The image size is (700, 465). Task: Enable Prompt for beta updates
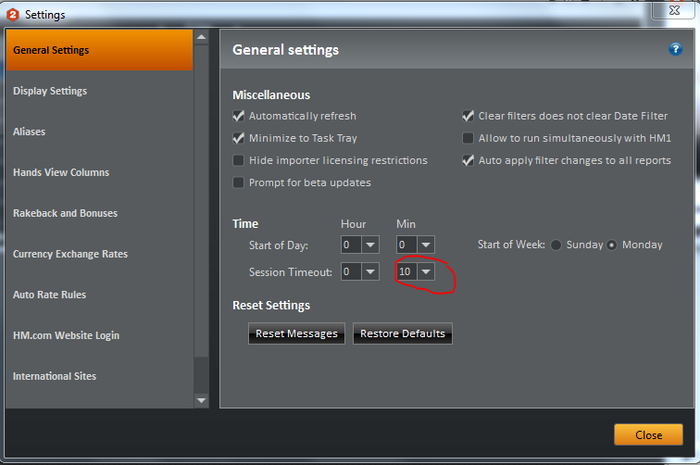(238, 183)
